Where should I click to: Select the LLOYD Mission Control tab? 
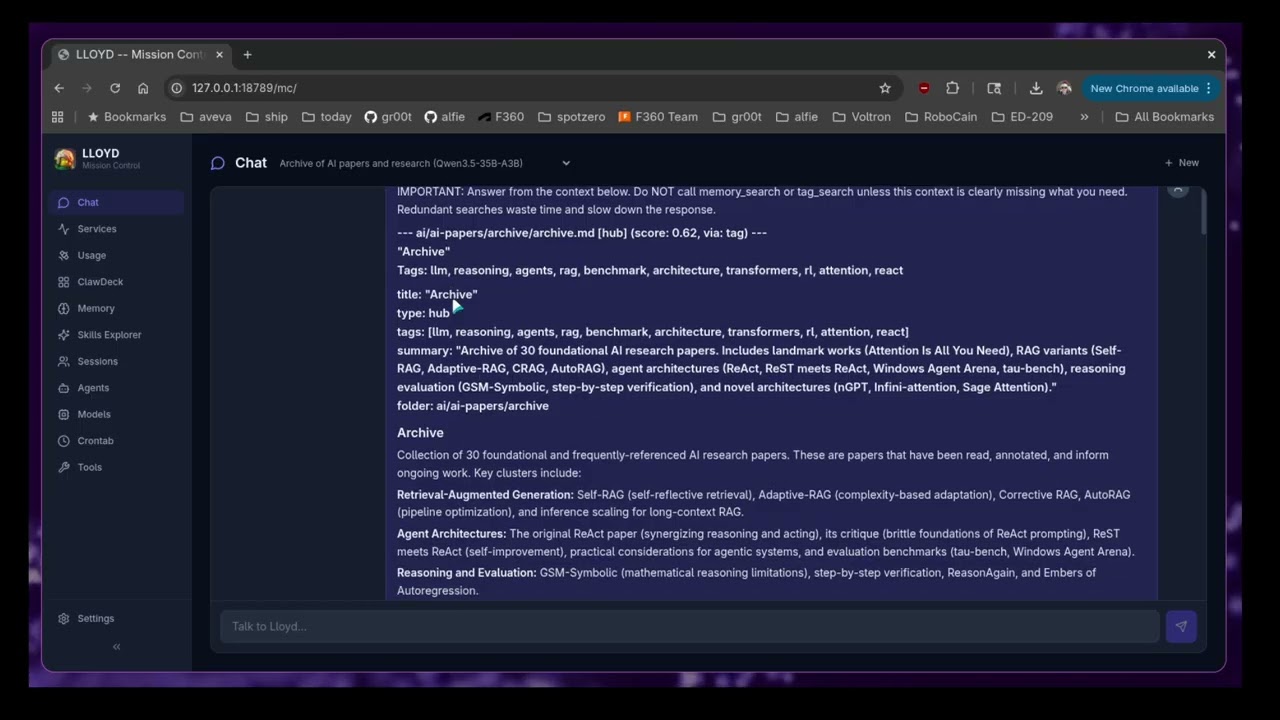140,54
